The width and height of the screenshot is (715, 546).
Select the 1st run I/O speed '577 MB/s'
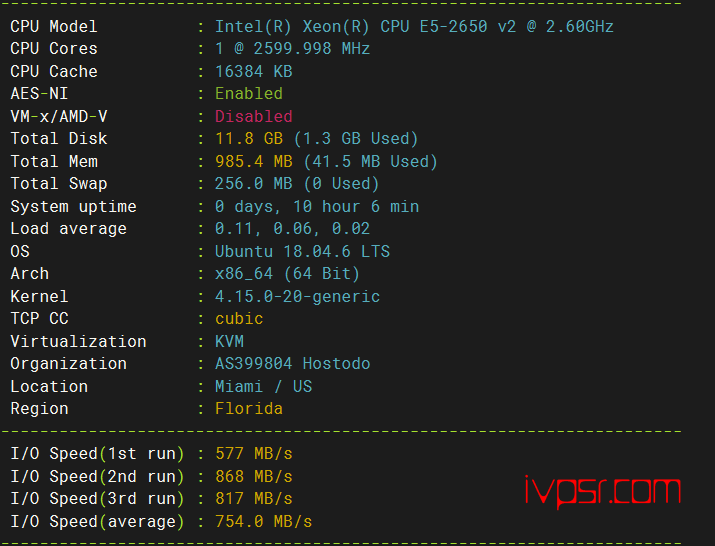point(254,453)
